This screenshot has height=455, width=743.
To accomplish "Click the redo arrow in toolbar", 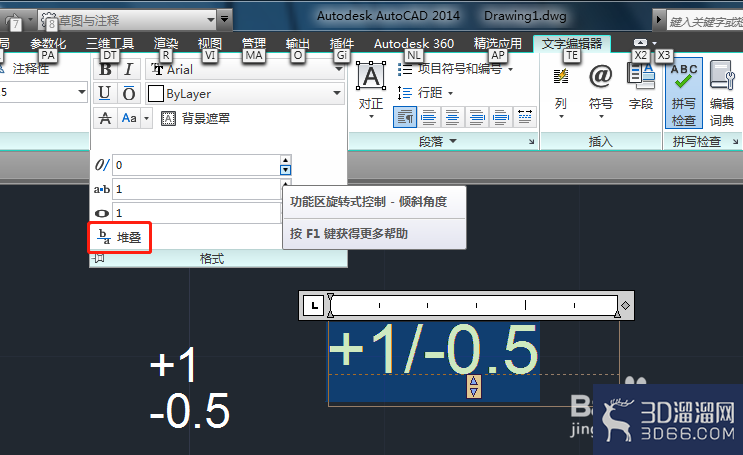I will [13, 20].
